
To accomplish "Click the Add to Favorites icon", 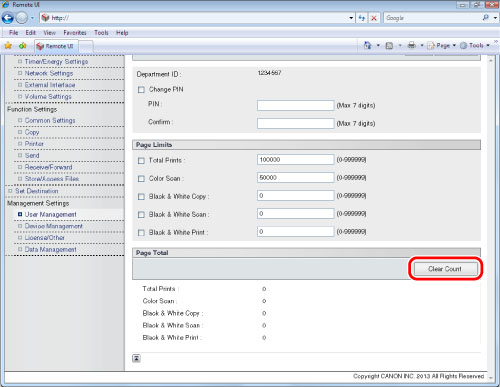I will [23, 46].
